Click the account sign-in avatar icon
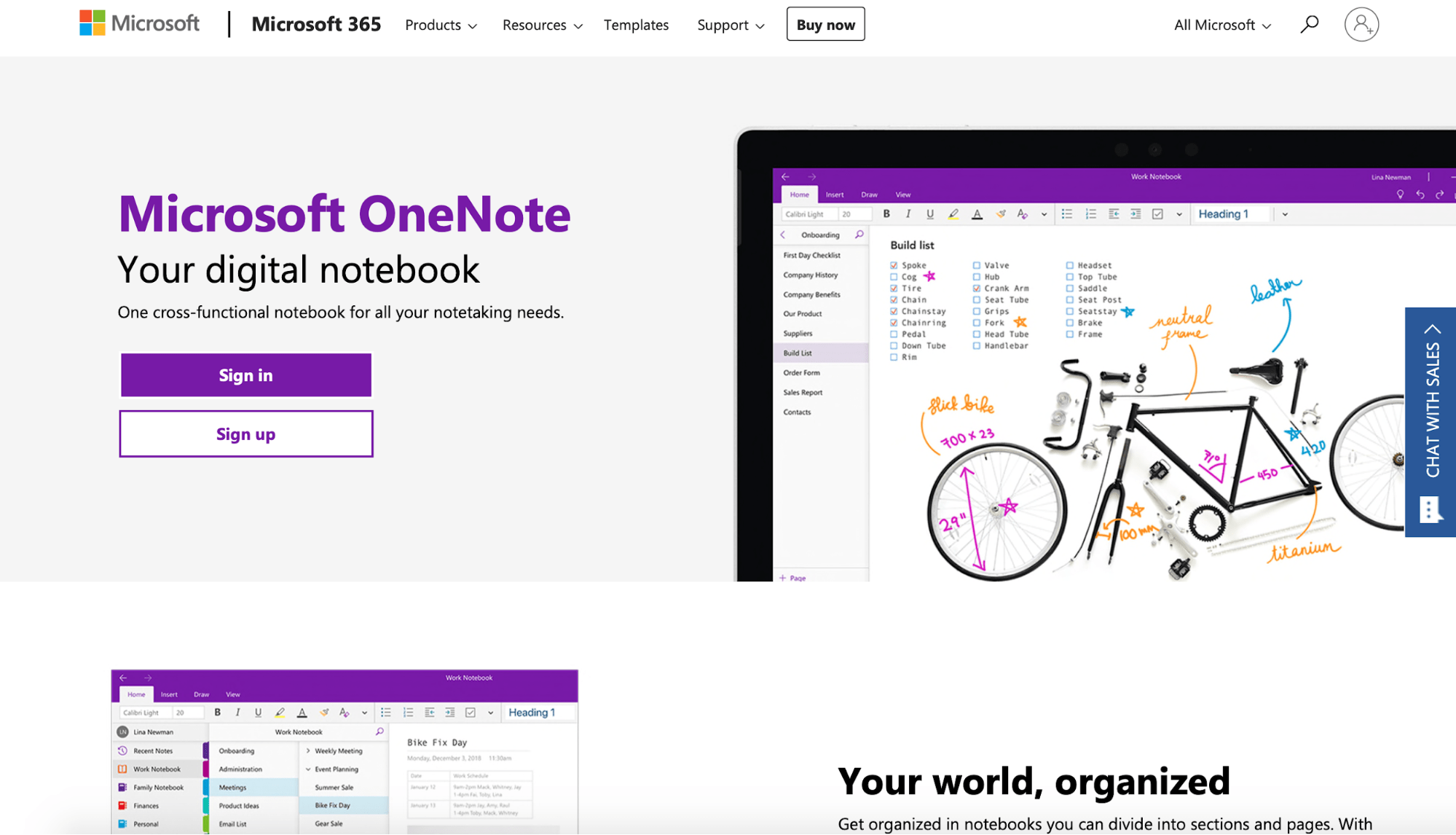This screenshot has height=835, width=1456. [x=1361, y=24]
